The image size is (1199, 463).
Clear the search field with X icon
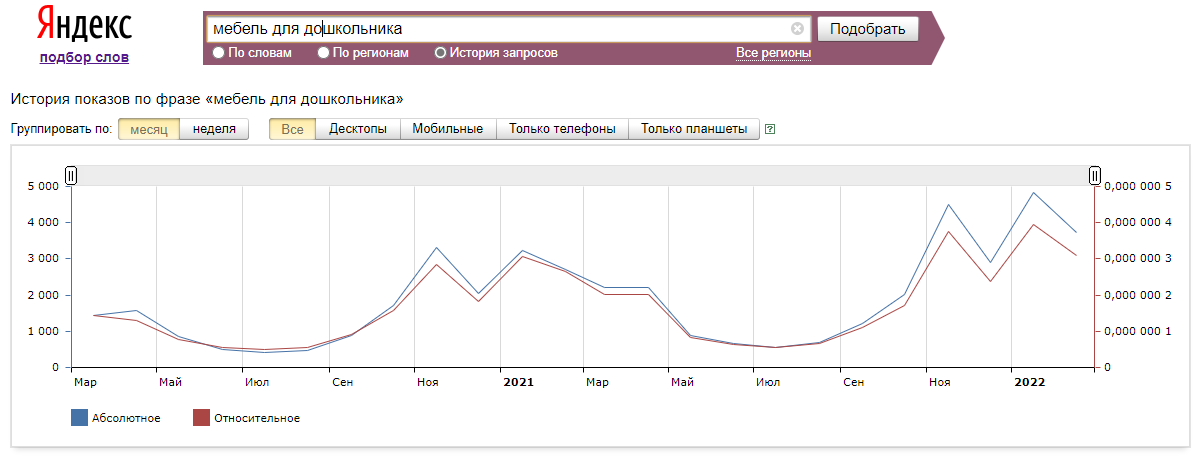[x=798, y=29]
